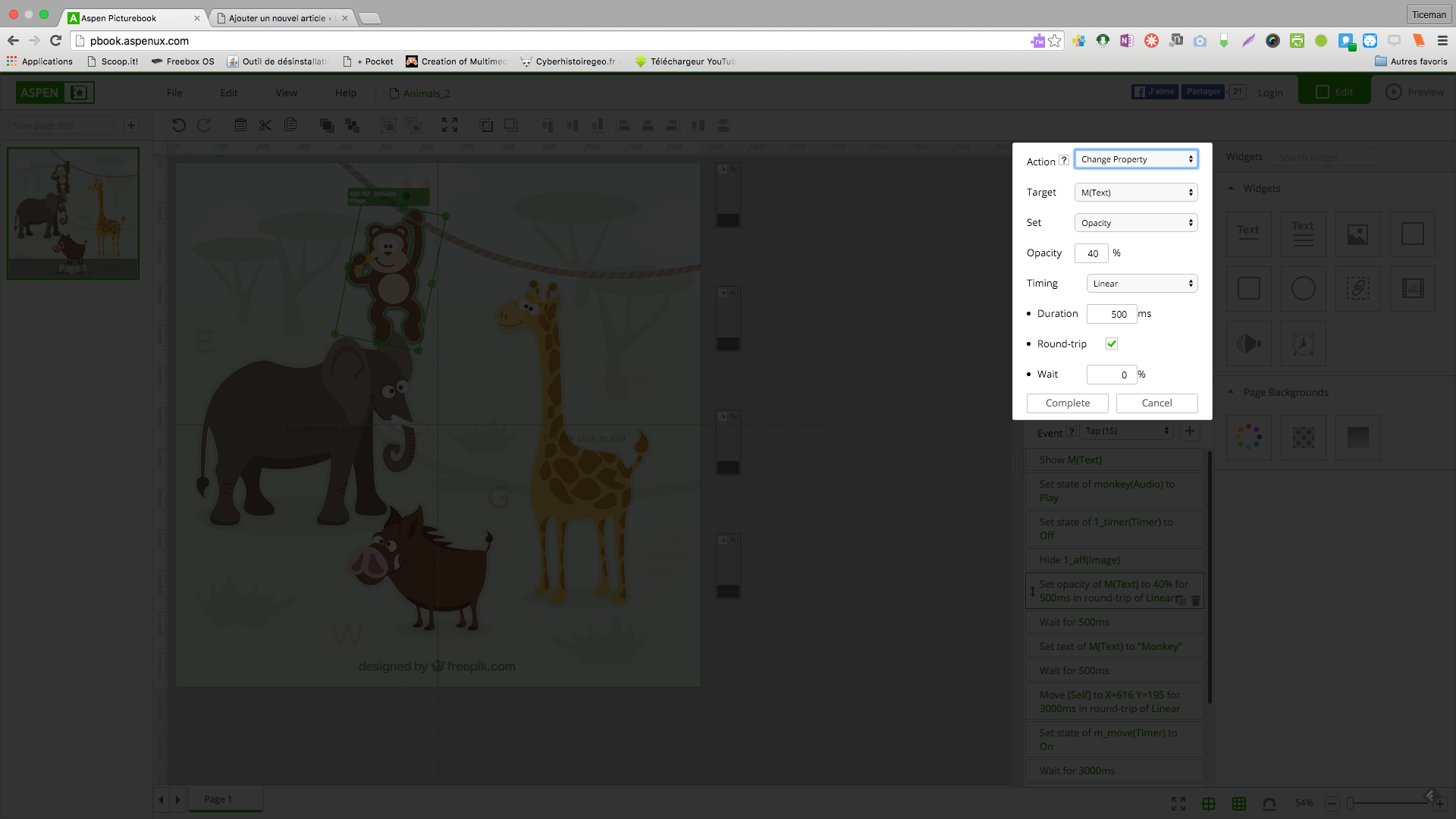
Task: Open the File menu
Action: click(174, 93)
